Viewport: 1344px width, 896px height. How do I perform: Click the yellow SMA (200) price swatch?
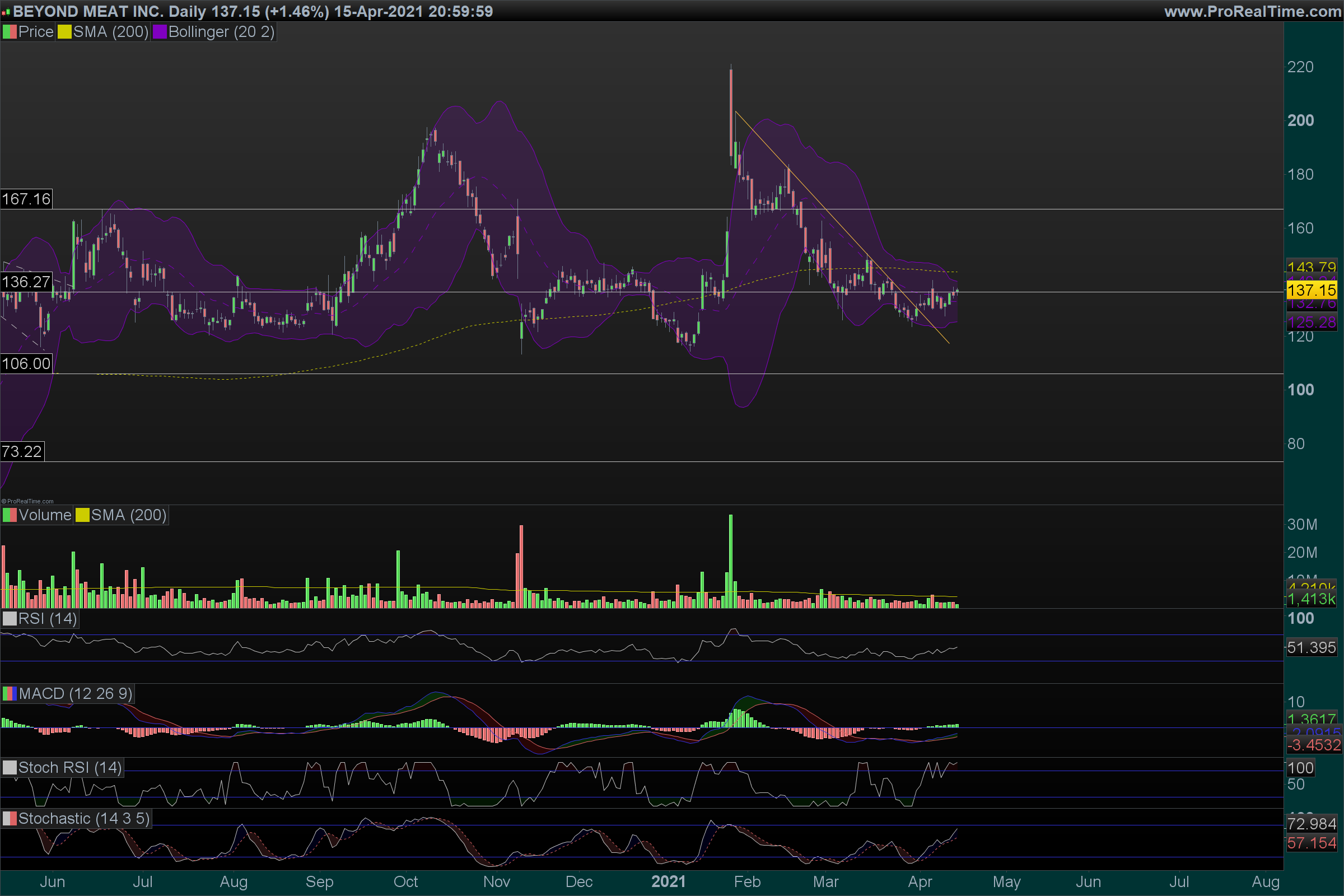(x=64, y=32)
